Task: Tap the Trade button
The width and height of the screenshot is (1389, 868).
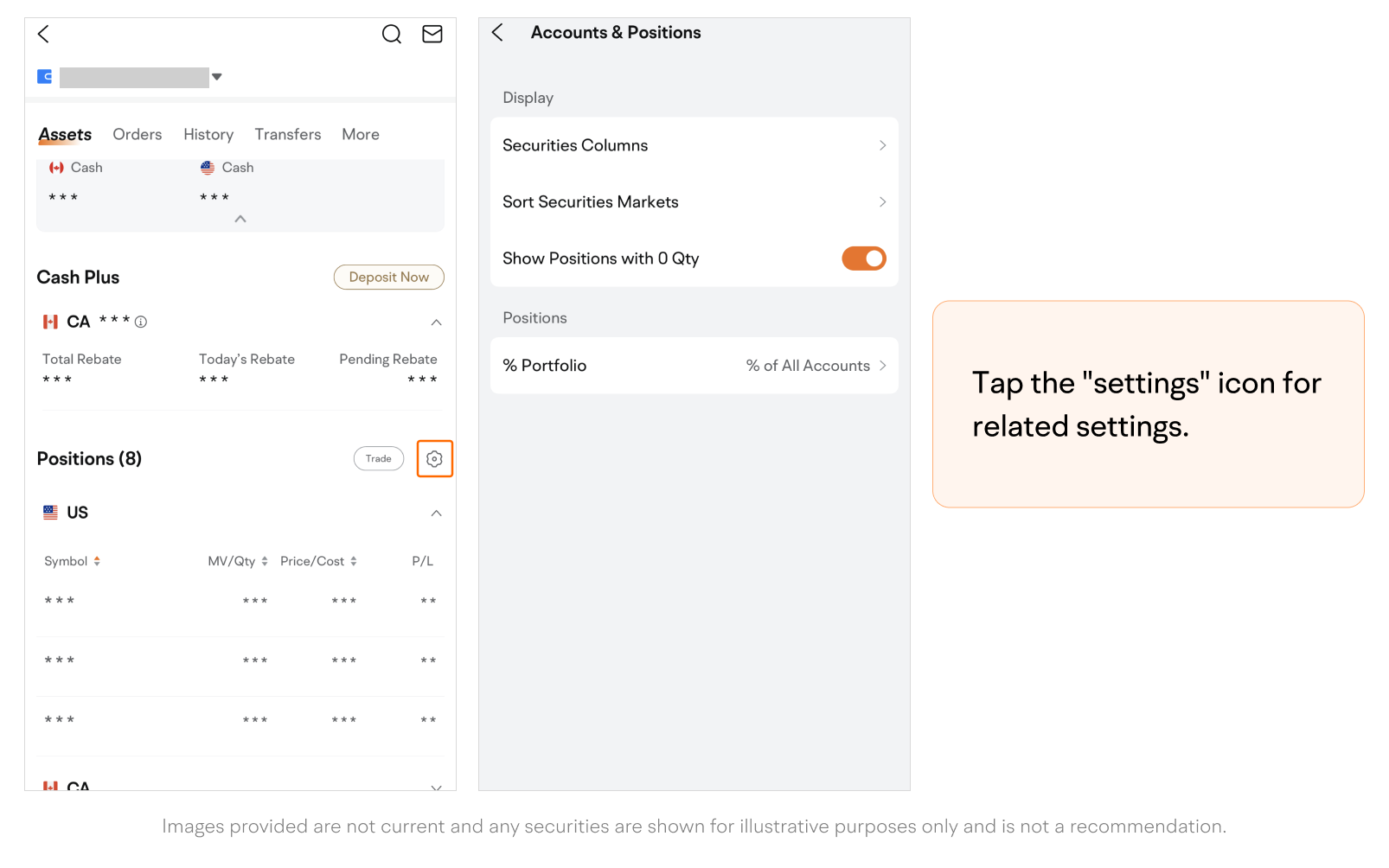Action: [378, 459]
